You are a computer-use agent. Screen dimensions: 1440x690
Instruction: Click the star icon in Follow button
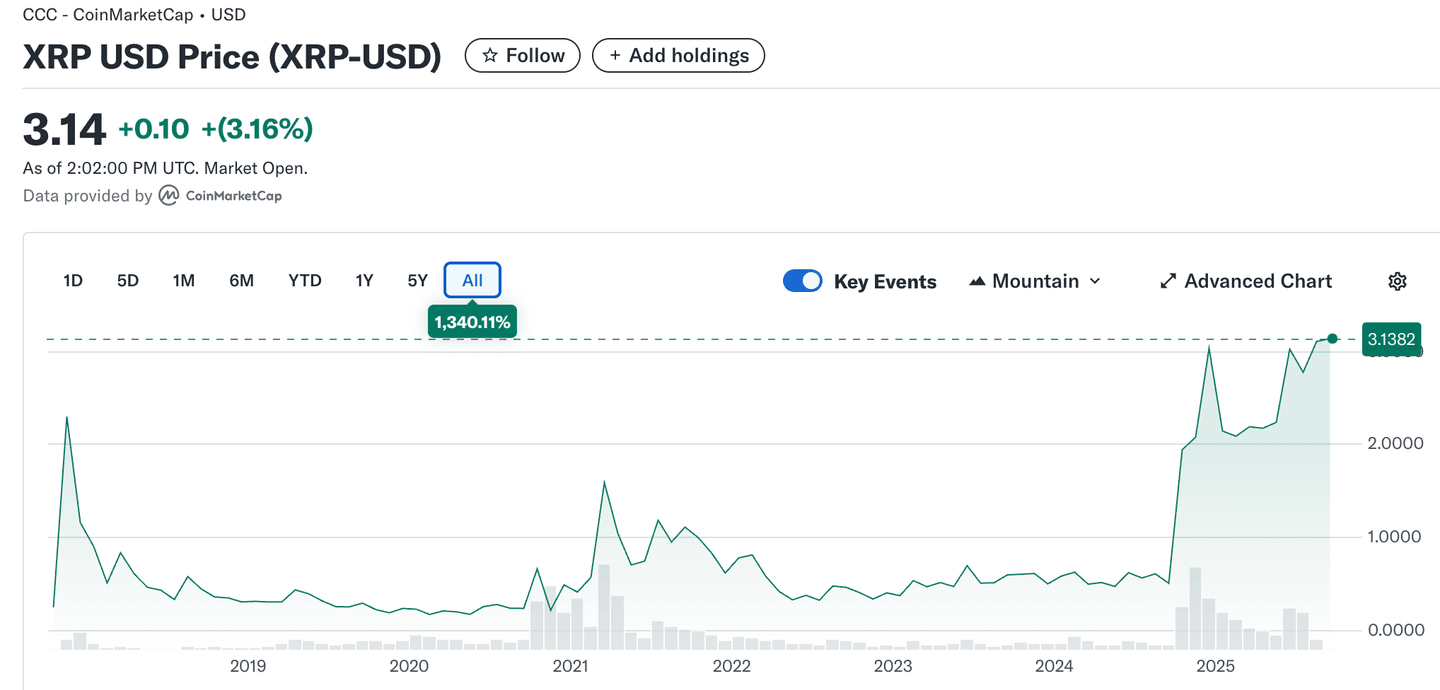click(490, 56)
